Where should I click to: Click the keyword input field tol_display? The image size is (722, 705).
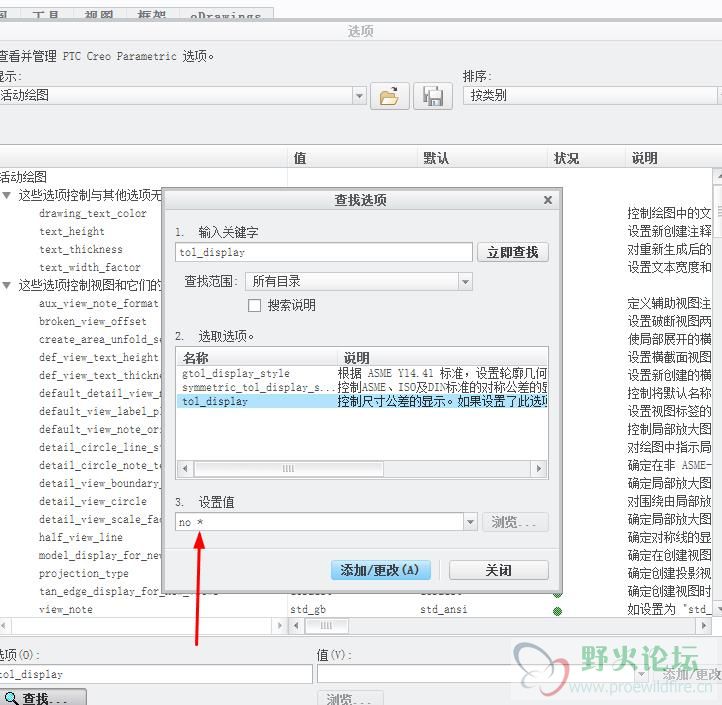pos(324,252)
